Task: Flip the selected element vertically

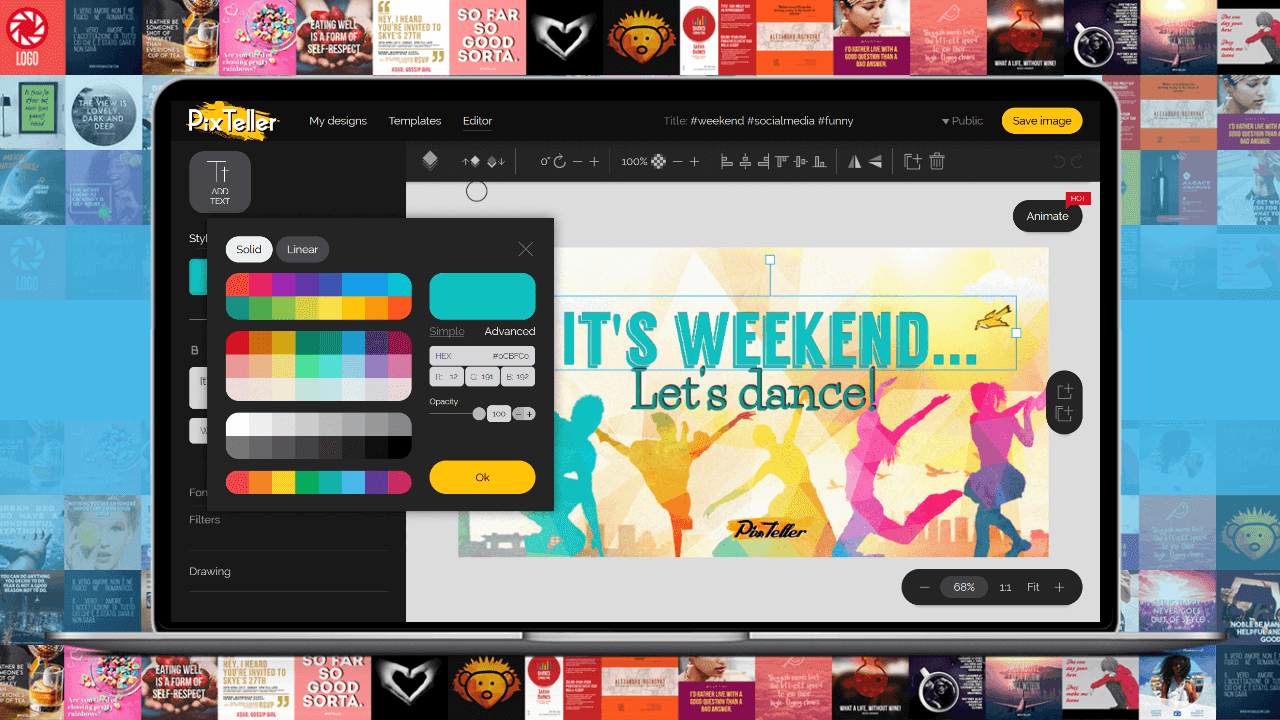Action: (x=875, y=161)
